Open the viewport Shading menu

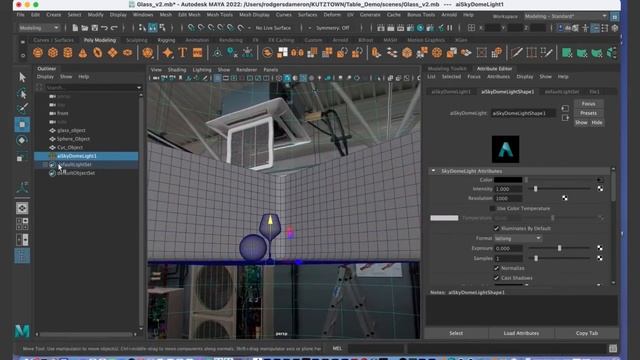click(177, 70)
